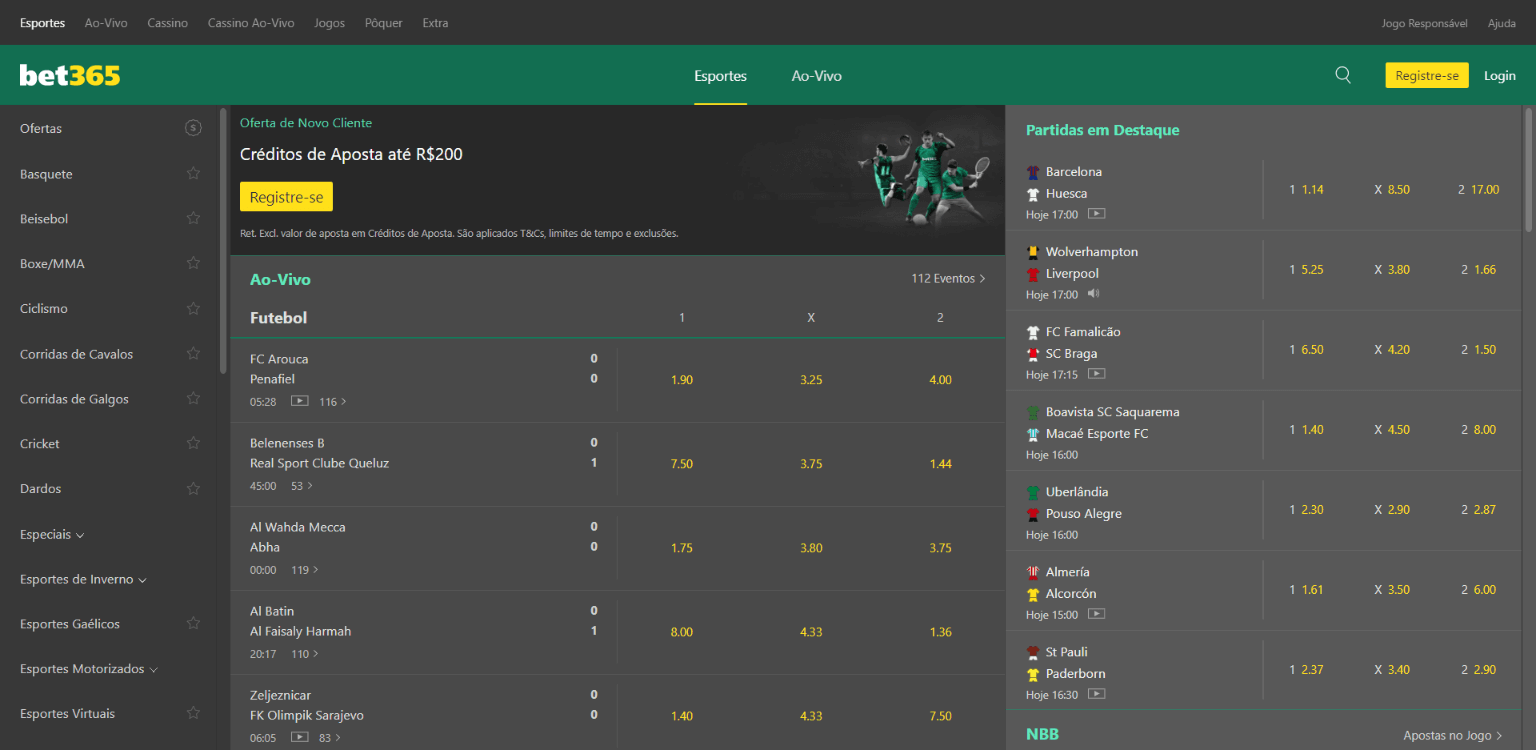Image resolution: width=1536 pixels, height=750 pixels.
Task: Click the yellow header Registre-se button
Action: pos(1427,75)
